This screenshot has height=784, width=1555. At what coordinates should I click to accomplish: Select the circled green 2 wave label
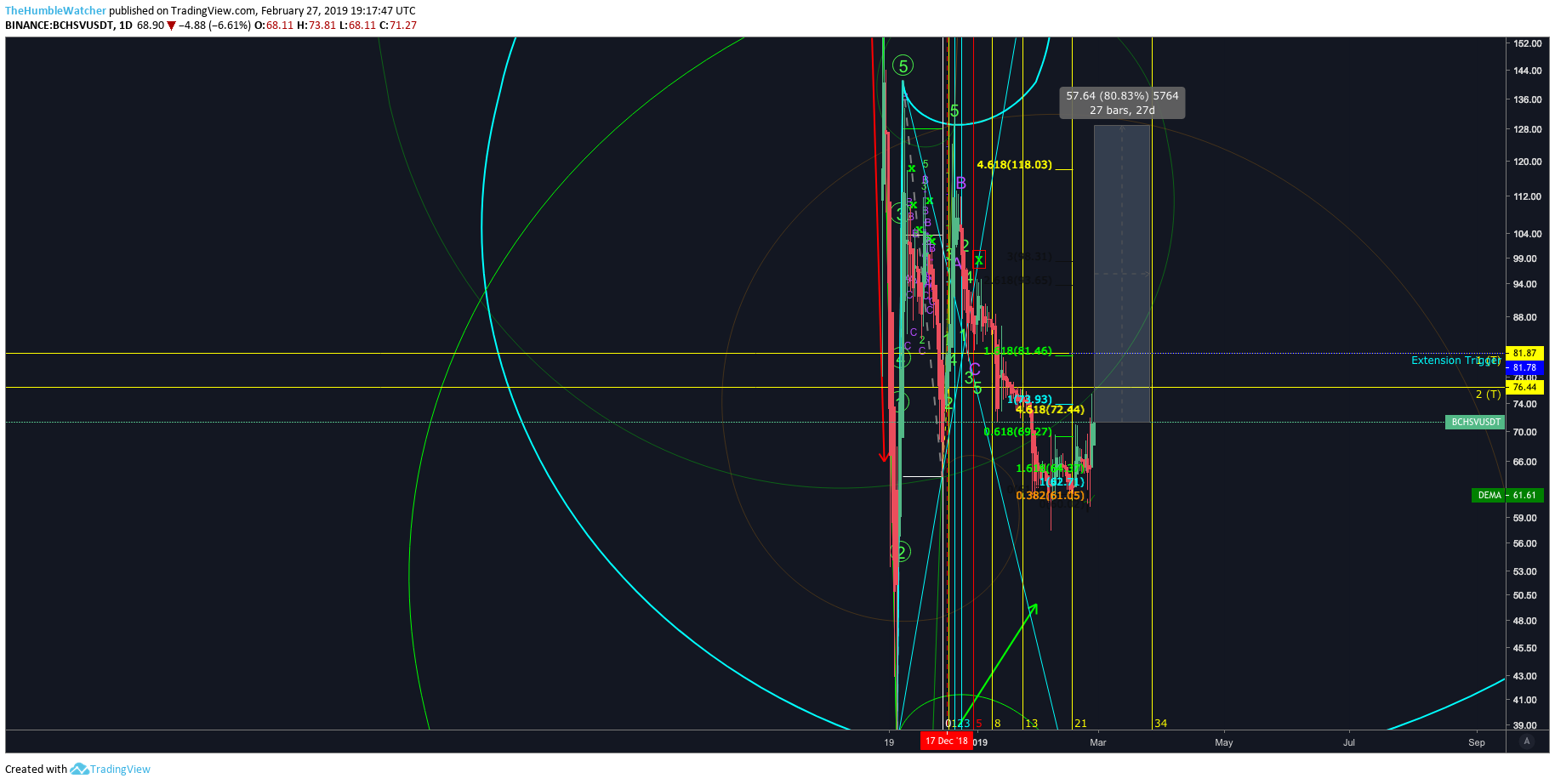tap(901, 553)
